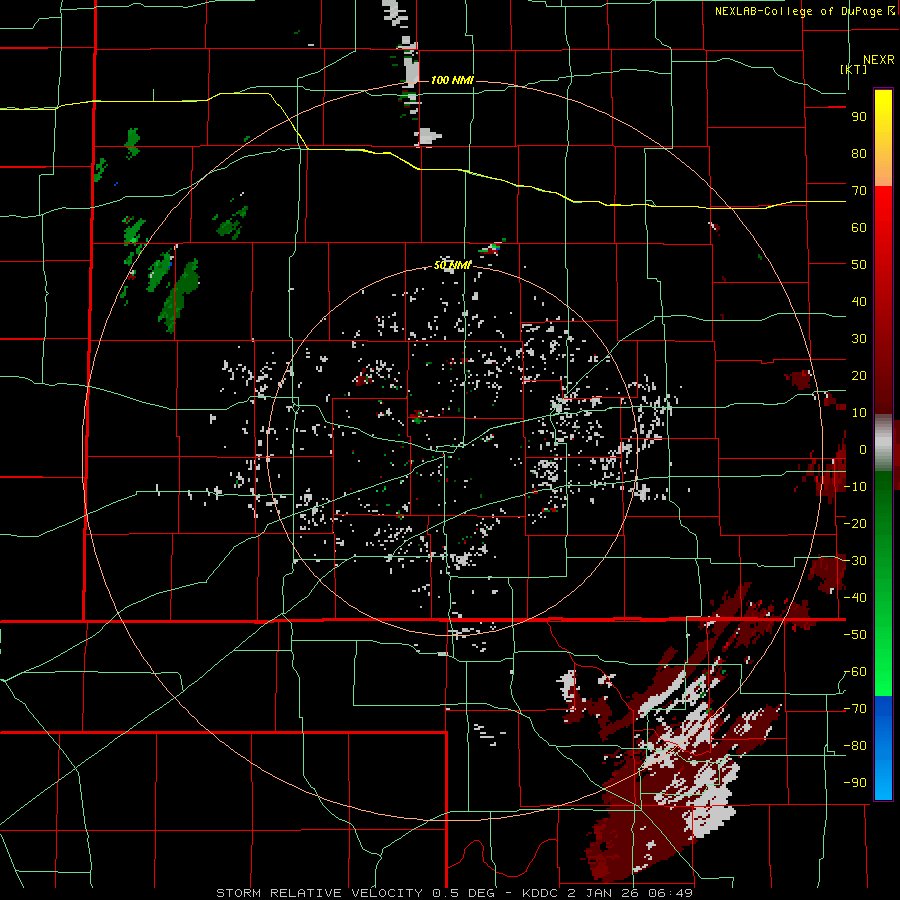Image resolution: width=900 pixels, height=900 pixels.
Task: Click the positive 40 value on velocity scale
Action: pos(859,302)
